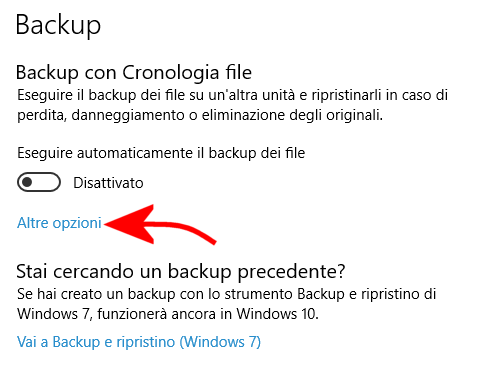504x368 pixels.
Task: Click the Disattivato toggle status label
Action: pos(108,183)
